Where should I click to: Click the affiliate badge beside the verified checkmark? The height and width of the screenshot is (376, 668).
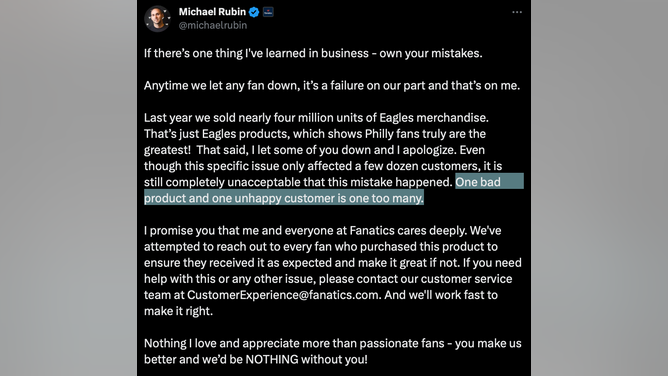coord(268,12)
